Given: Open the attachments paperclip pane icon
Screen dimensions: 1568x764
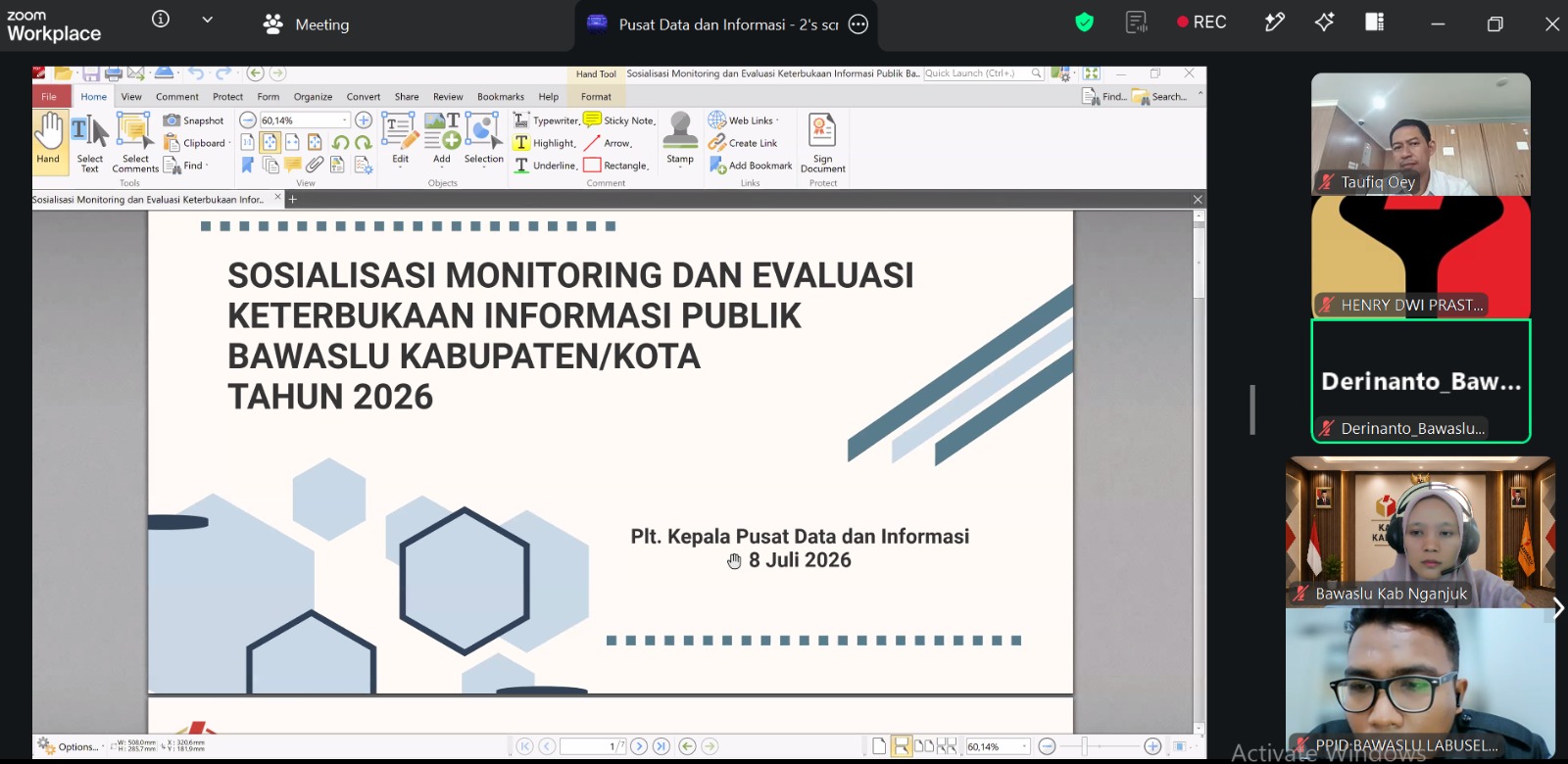Looking at the screenshot, I should [315, 166].
